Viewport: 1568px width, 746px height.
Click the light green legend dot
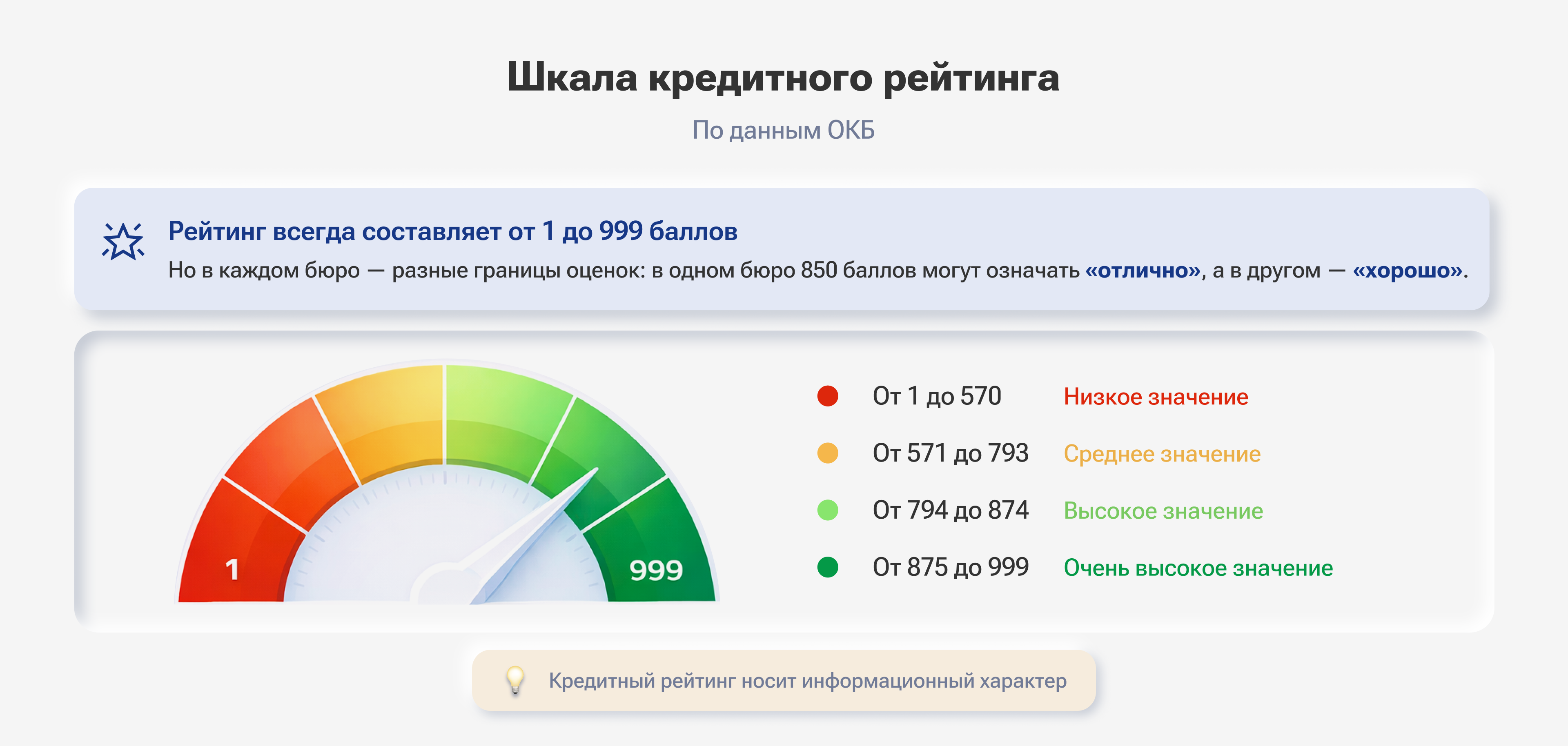click(827, 510)
